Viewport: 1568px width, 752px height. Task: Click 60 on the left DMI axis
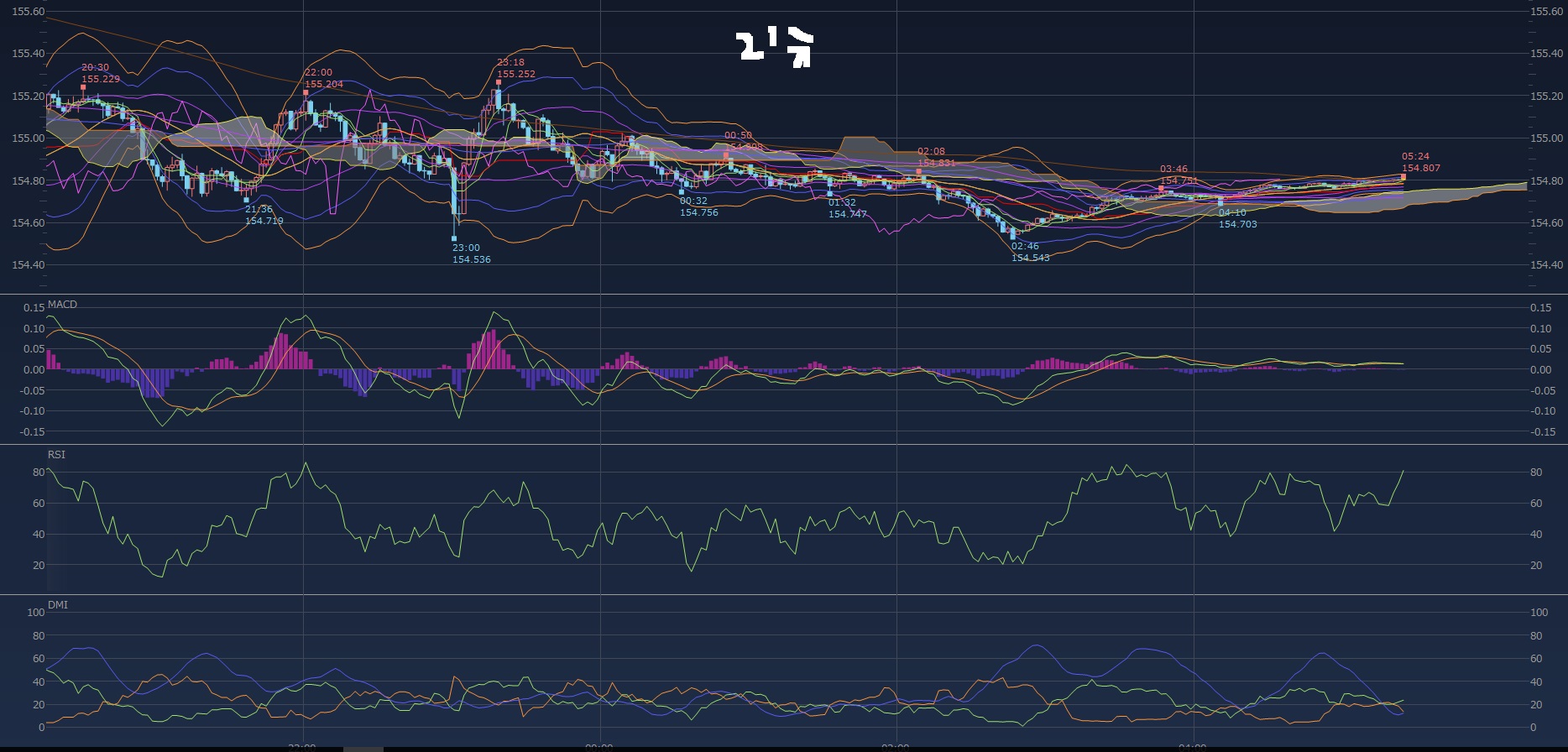39,658
